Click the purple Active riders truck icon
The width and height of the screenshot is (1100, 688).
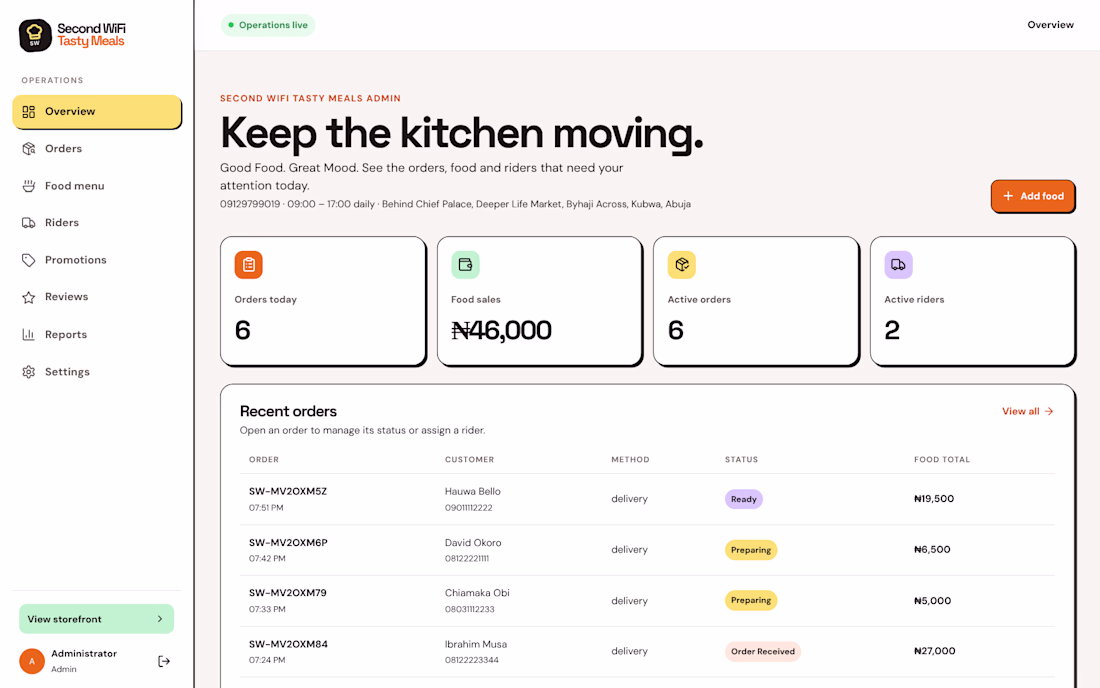(x=898, y=265)
